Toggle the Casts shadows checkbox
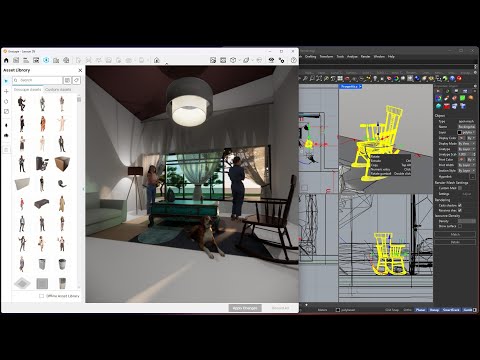The height and width of the screenshot is (360, 480). coord(460,205)
